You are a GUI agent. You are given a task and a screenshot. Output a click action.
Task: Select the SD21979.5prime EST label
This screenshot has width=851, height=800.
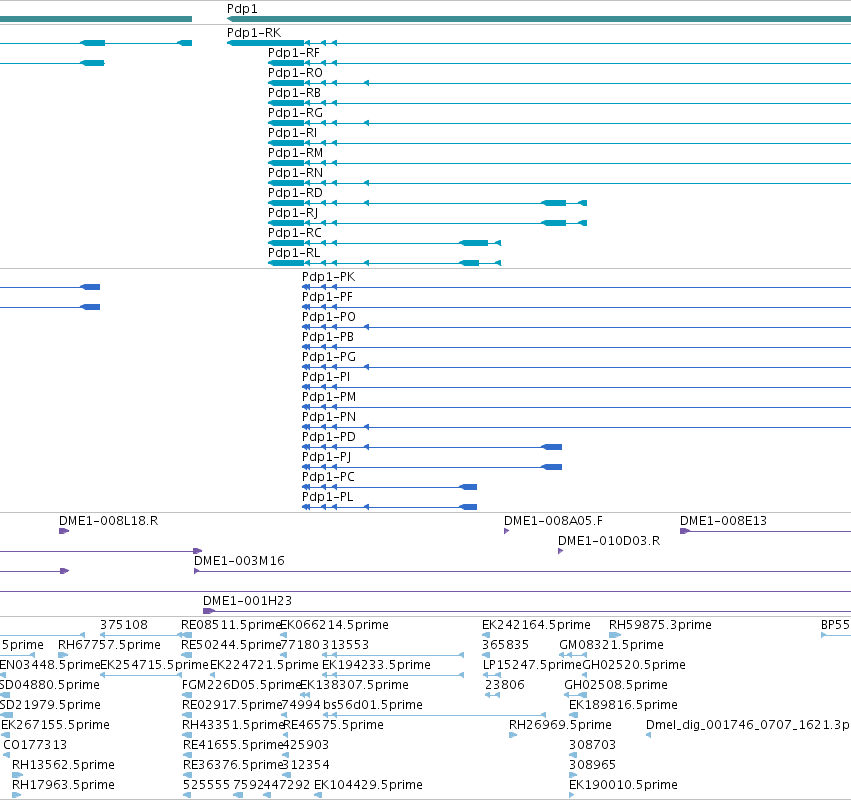[50, 705]
